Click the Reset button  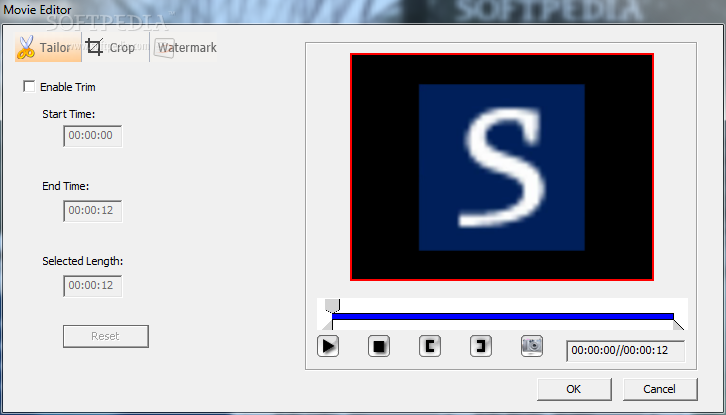(x=106, y=336)
